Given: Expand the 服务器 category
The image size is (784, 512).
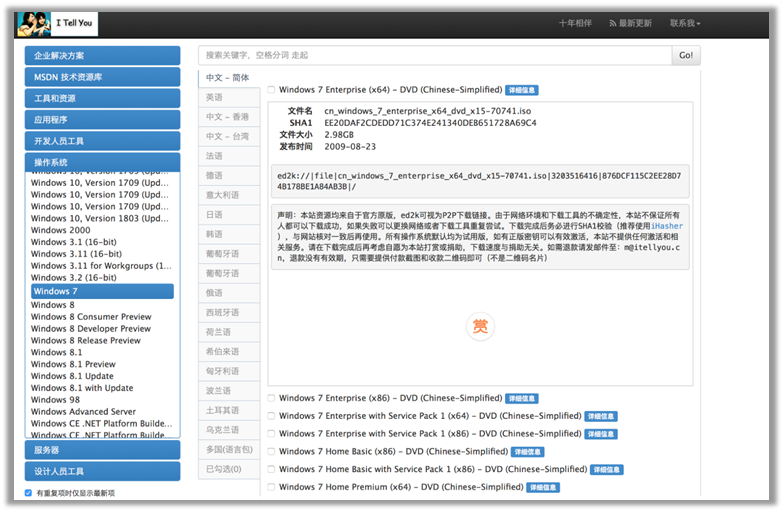Looking at the screenshot, I should tap(102, 450).
